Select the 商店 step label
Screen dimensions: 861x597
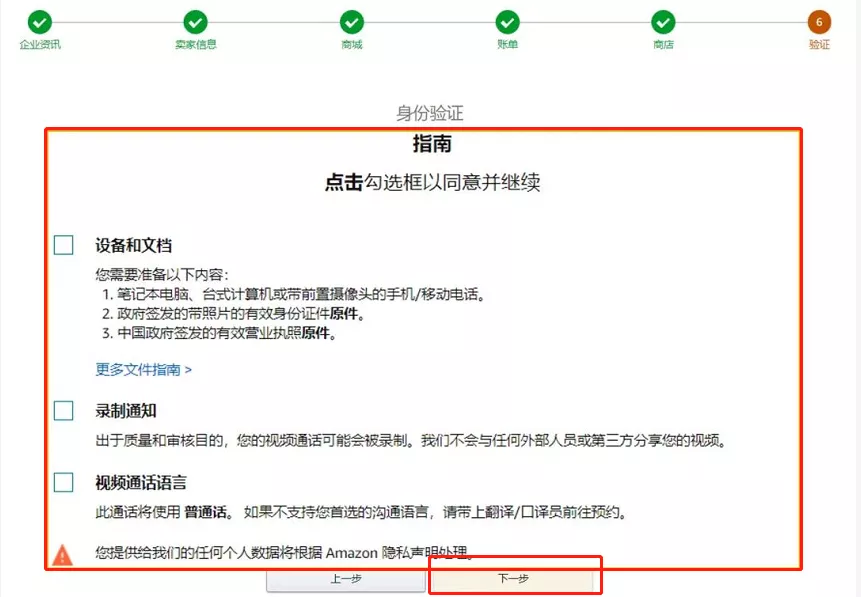[663, 44]
